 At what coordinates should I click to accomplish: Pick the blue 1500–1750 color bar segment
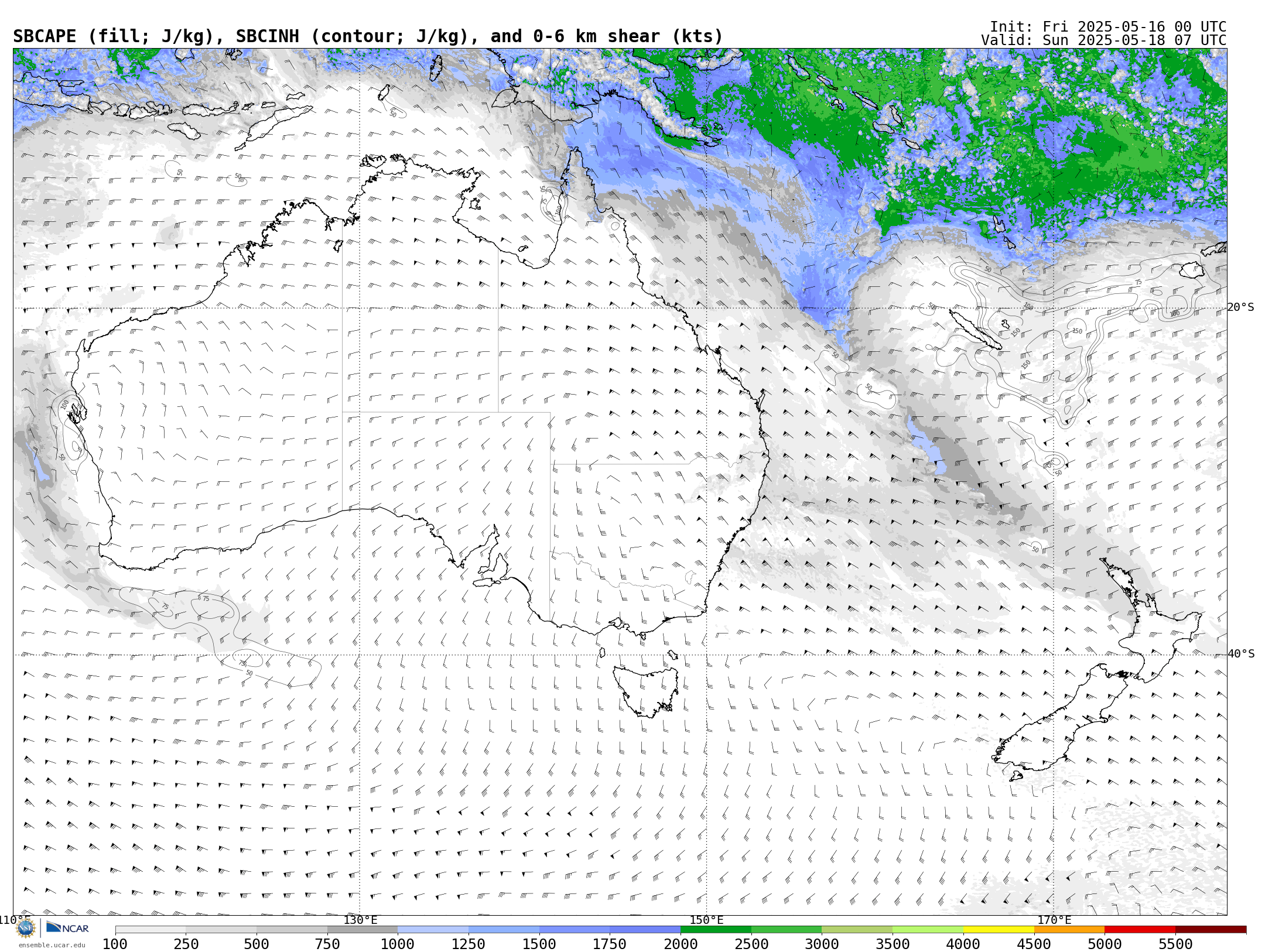click(x=574, y=930)
